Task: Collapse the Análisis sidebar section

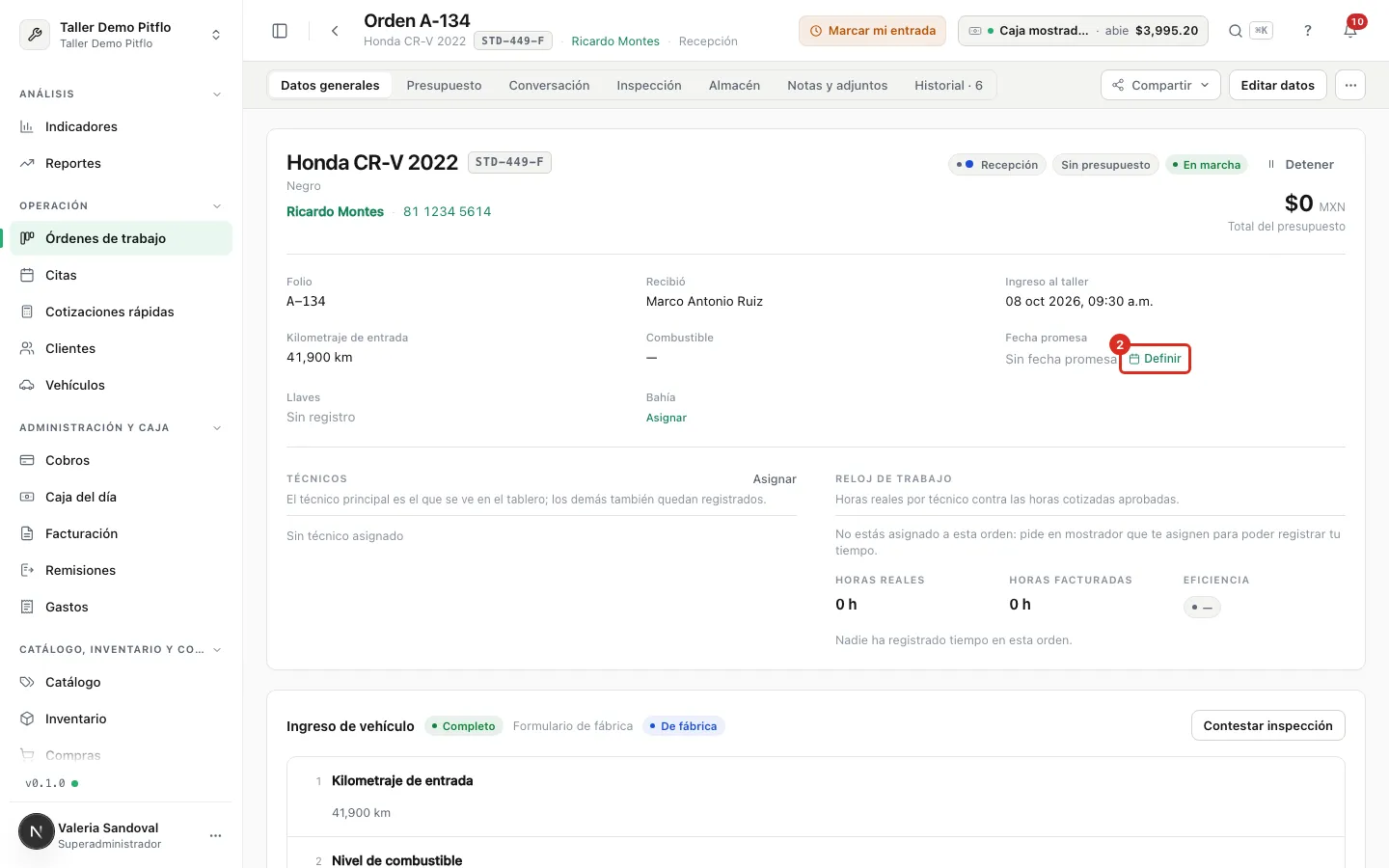Action: pos(217,95)
